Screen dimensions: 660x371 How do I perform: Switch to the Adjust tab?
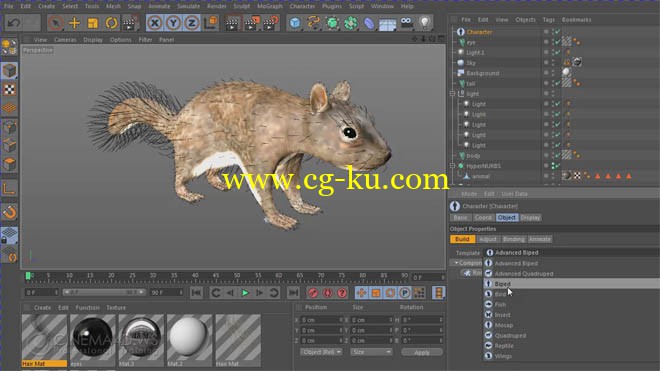[x=488, y=239]
